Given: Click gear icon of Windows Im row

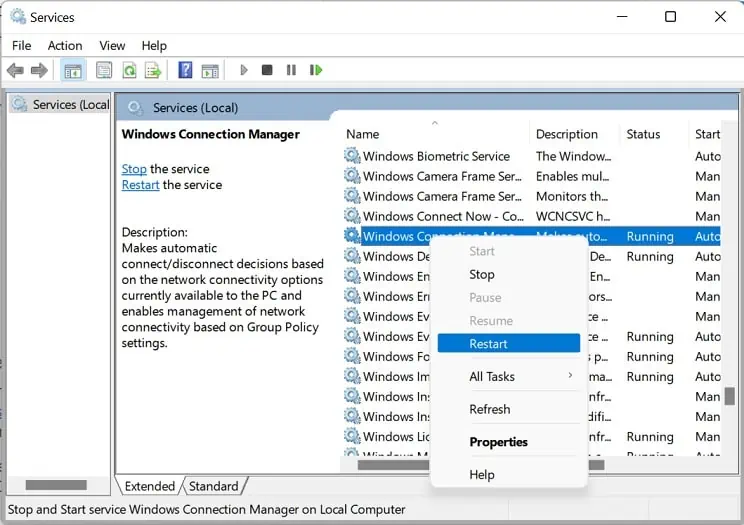Looking at the screenshot, I should [352, 376].
